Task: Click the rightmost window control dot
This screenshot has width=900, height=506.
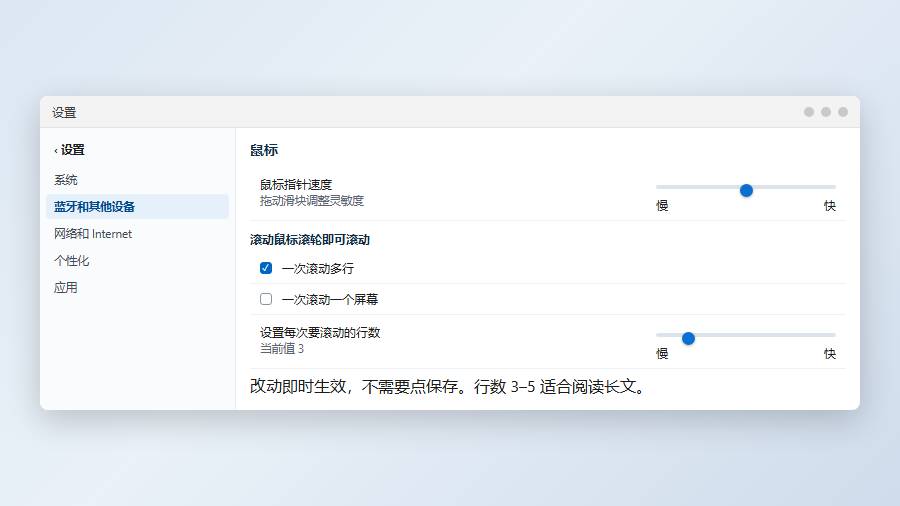Action: click(843, 112)
